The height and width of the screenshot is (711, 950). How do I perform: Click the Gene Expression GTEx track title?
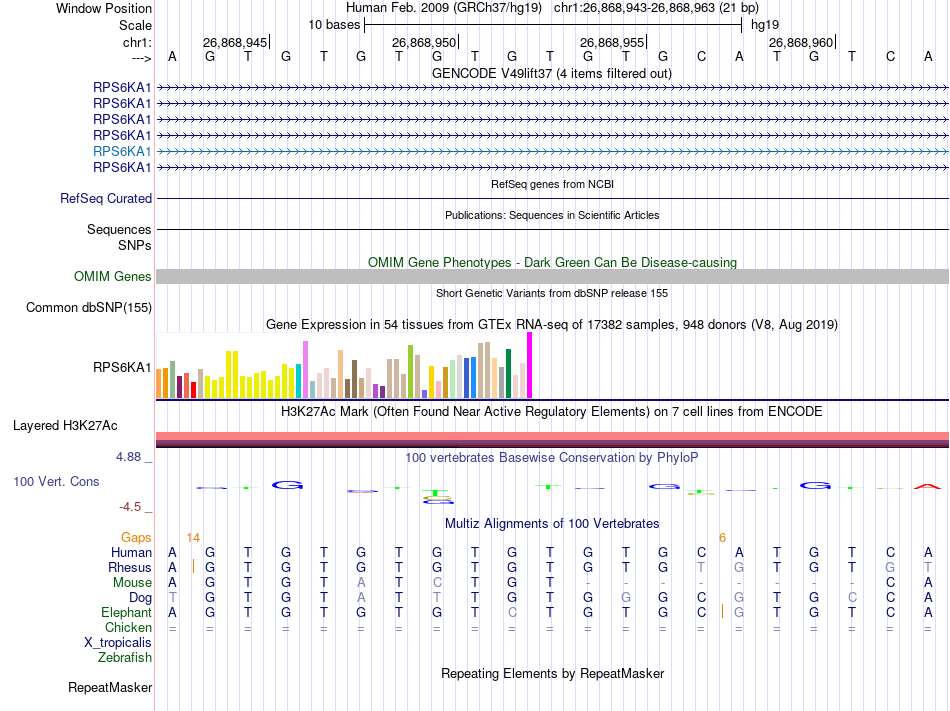tap(552, 325)
